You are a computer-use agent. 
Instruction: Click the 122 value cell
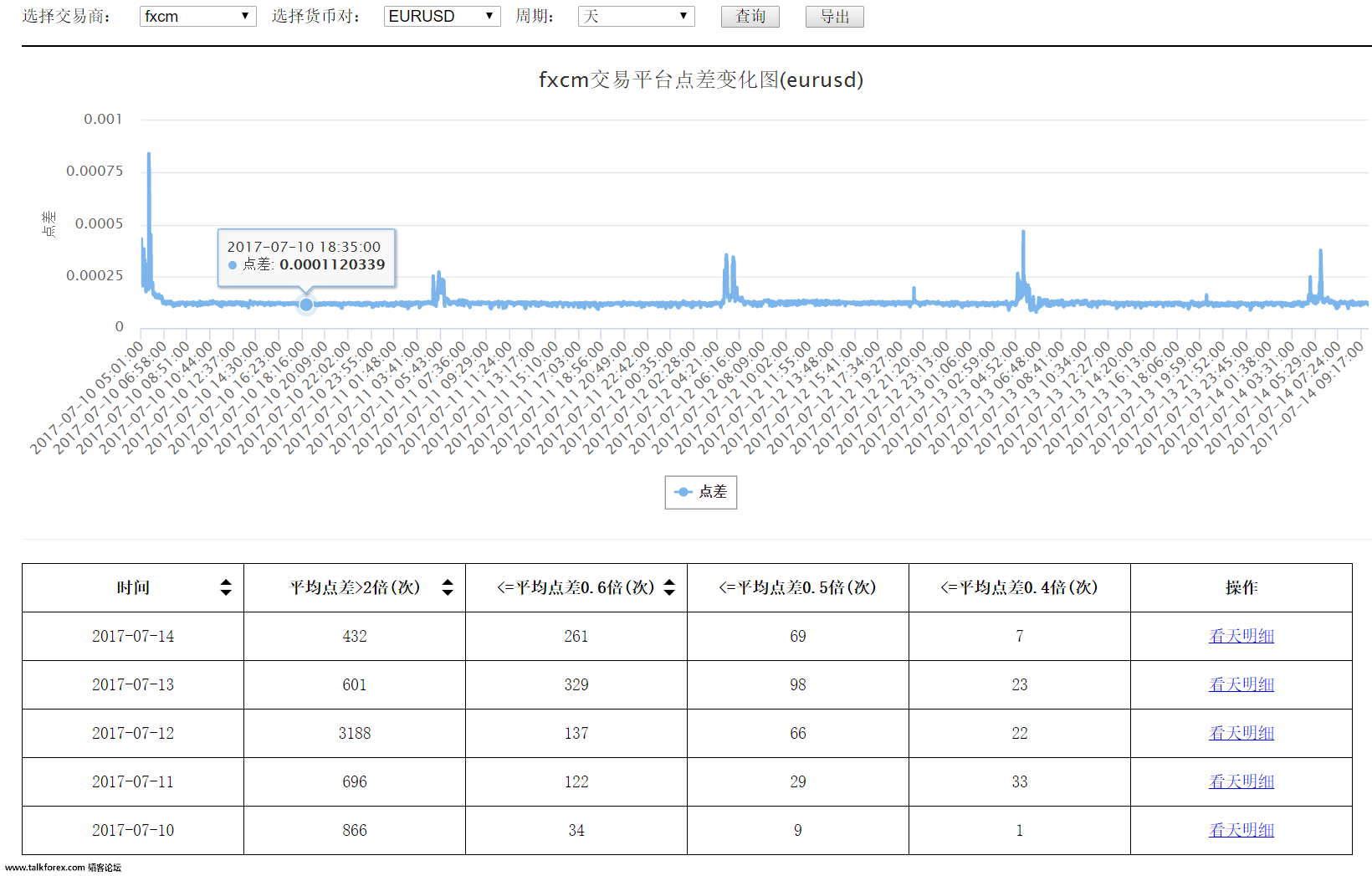tap(576, 781)
